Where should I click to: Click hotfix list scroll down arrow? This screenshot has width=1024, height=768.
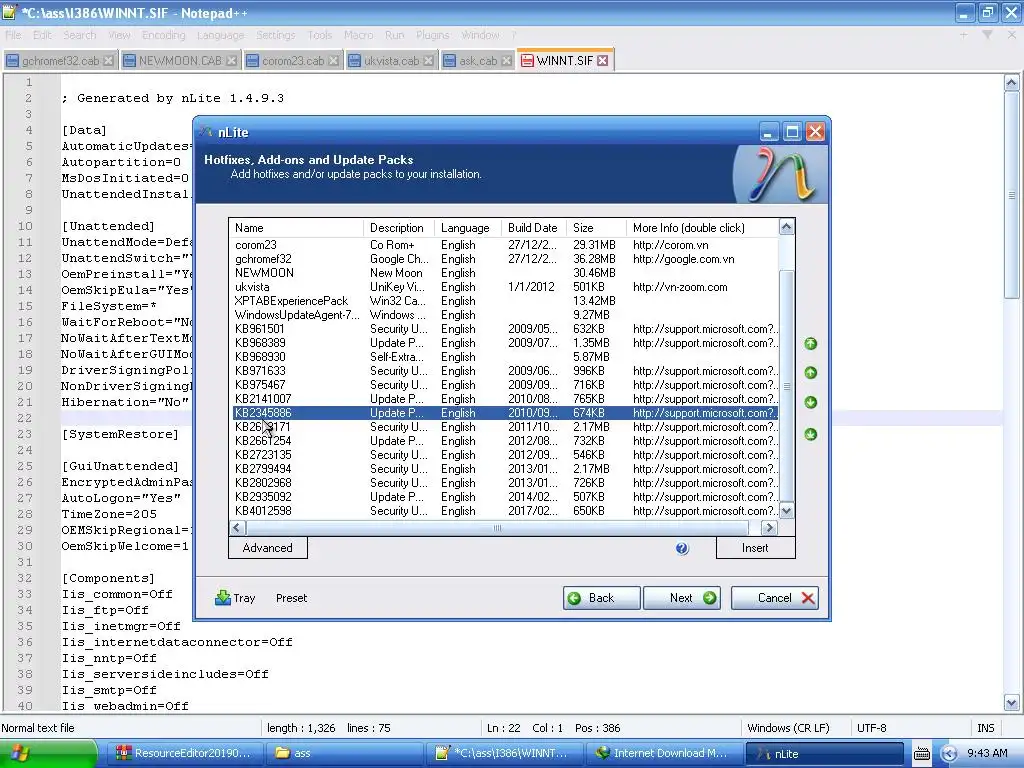[x=786, y=511]
